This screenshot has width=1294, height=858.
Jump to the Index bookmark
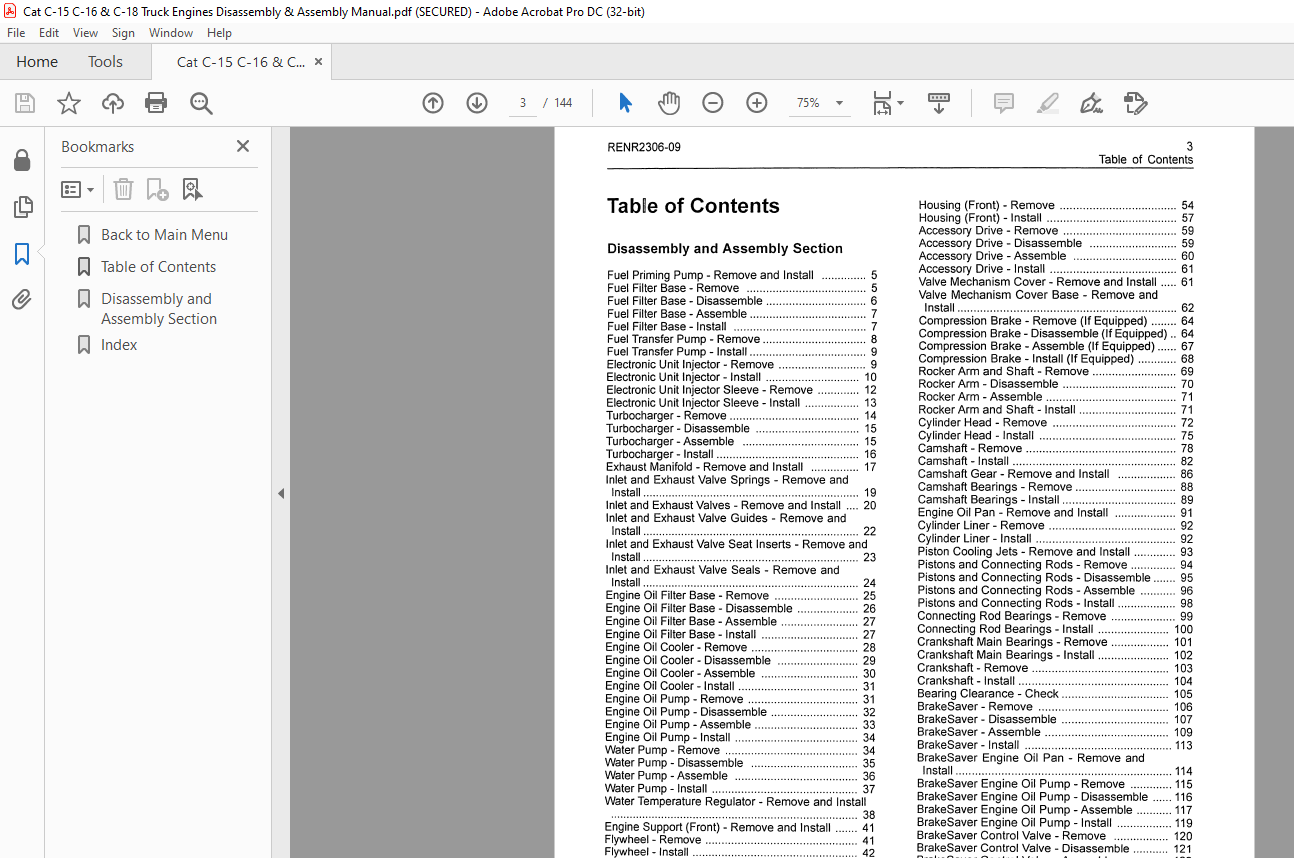(119, 345)
